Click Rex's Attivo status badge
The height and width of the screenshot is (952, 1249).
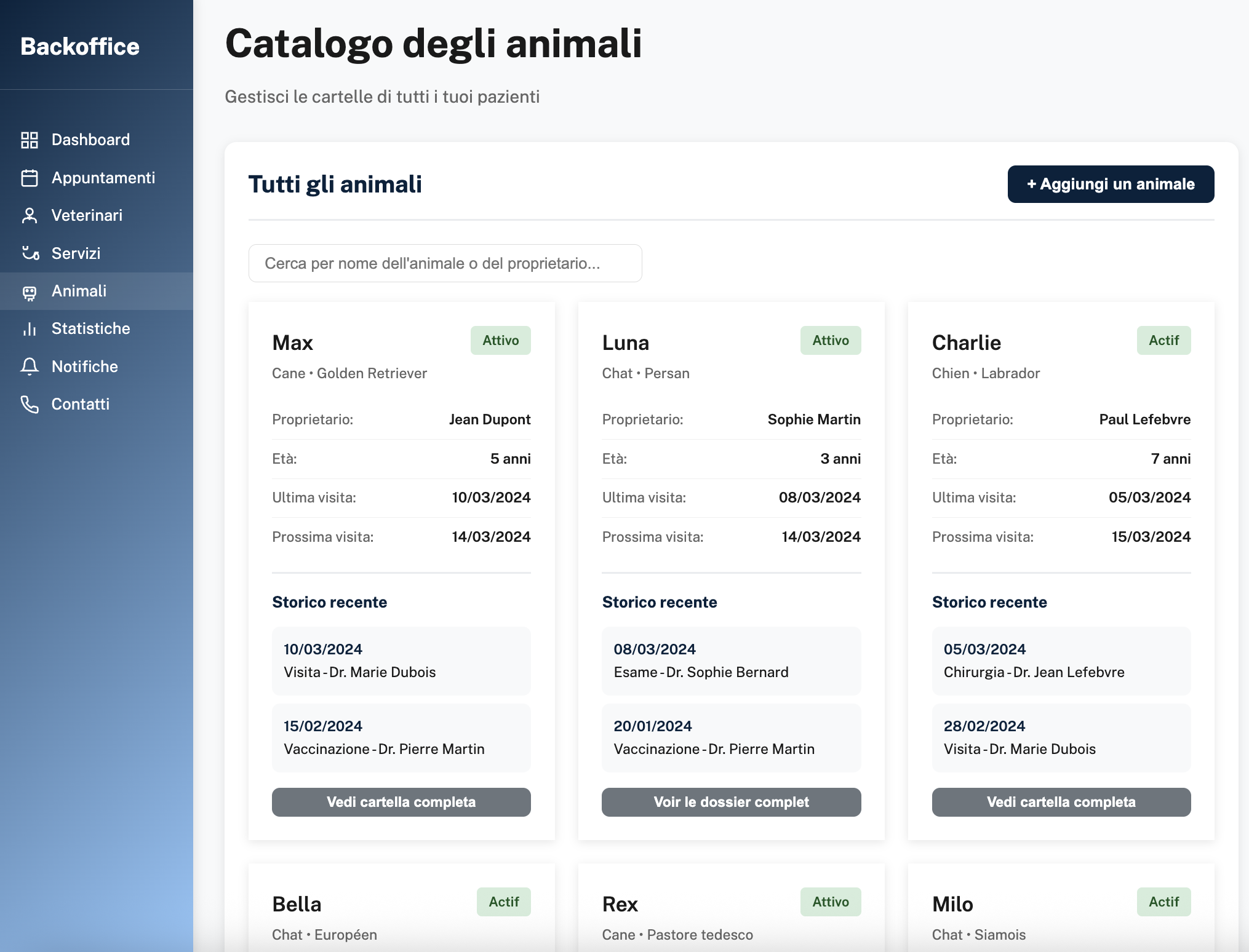click(831, 902)
